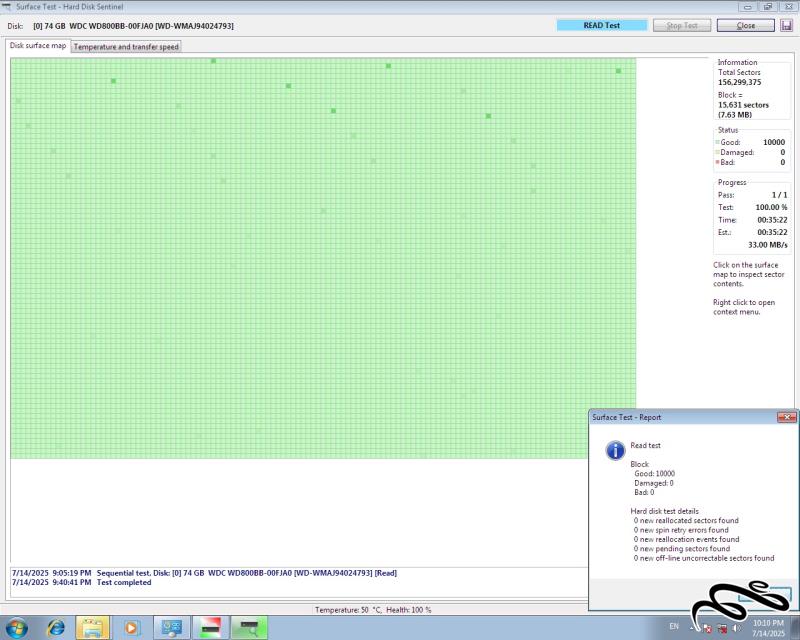
Task: Click '0 new reallocated sectors found' line
Action: coord(686,521)
